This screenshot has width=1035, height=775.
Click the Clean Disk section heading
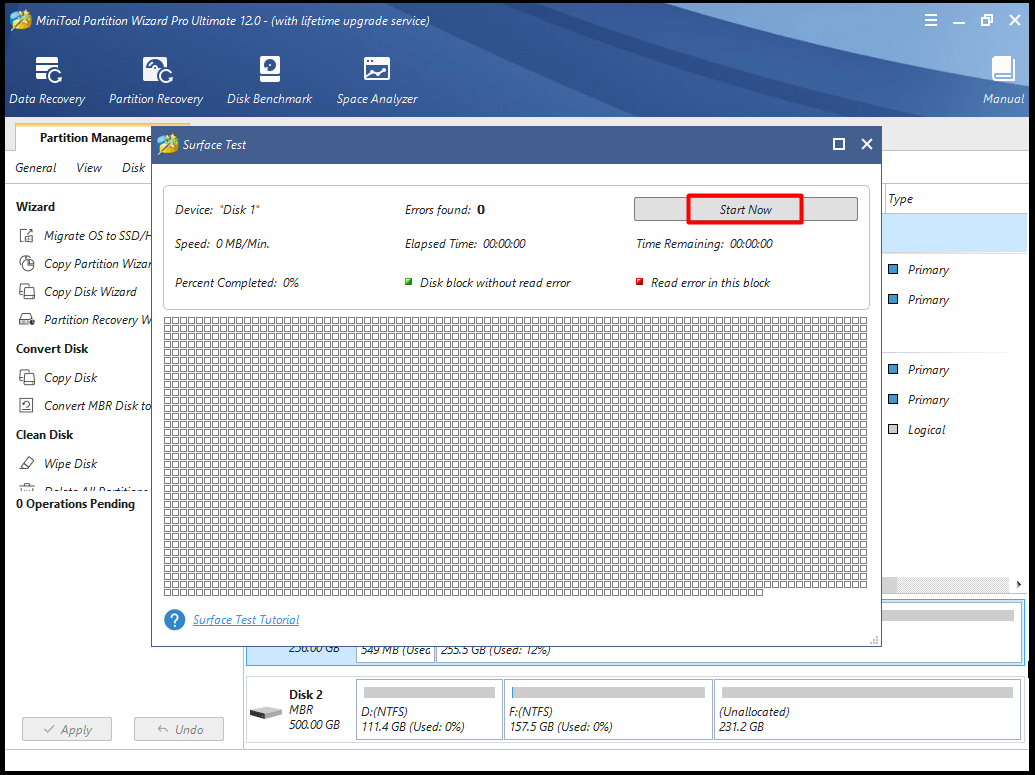tap(44, 434)
